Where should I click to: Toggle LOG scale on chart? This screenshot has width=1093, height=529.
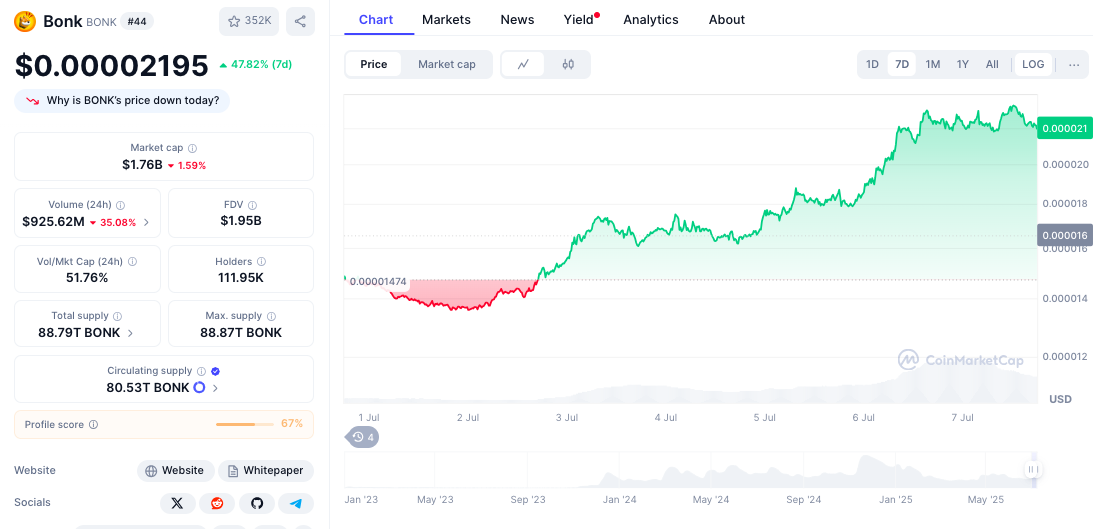(x=1033, y=64)
